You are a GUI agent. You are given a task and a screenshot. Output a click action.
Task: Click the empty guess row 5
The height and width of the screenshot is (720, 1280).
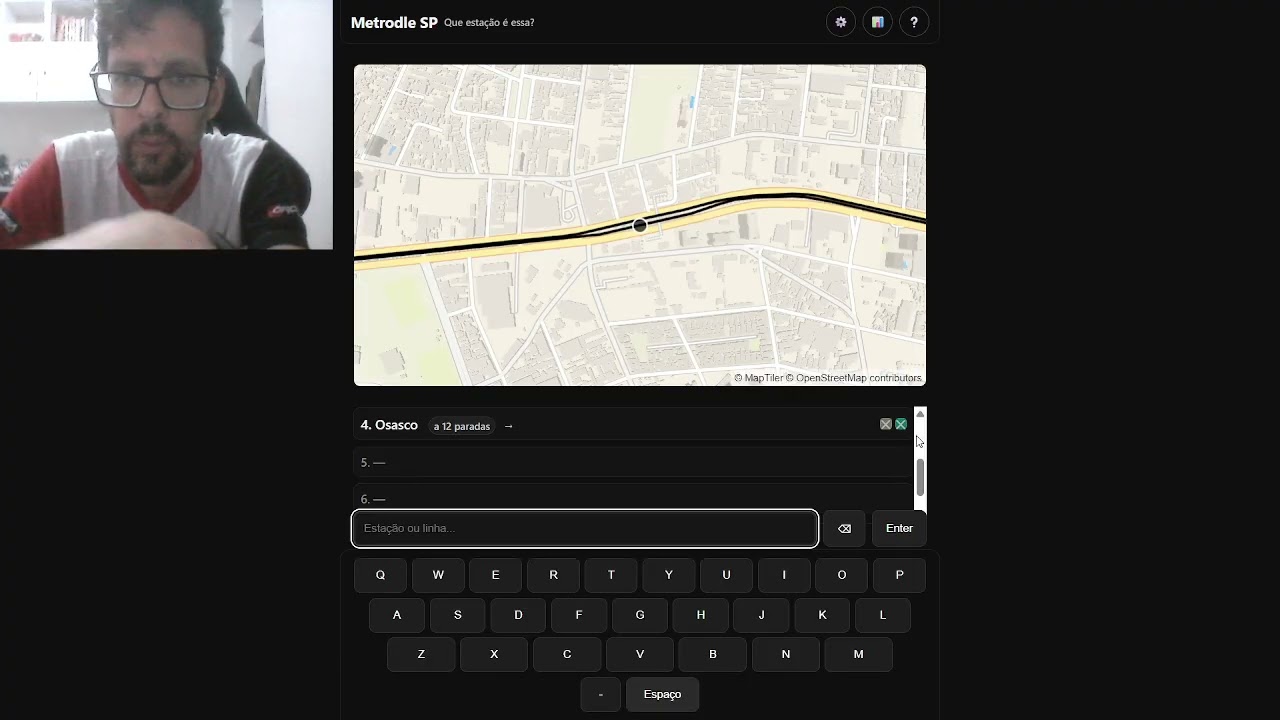pyautogui.click(x=634, y=462)
